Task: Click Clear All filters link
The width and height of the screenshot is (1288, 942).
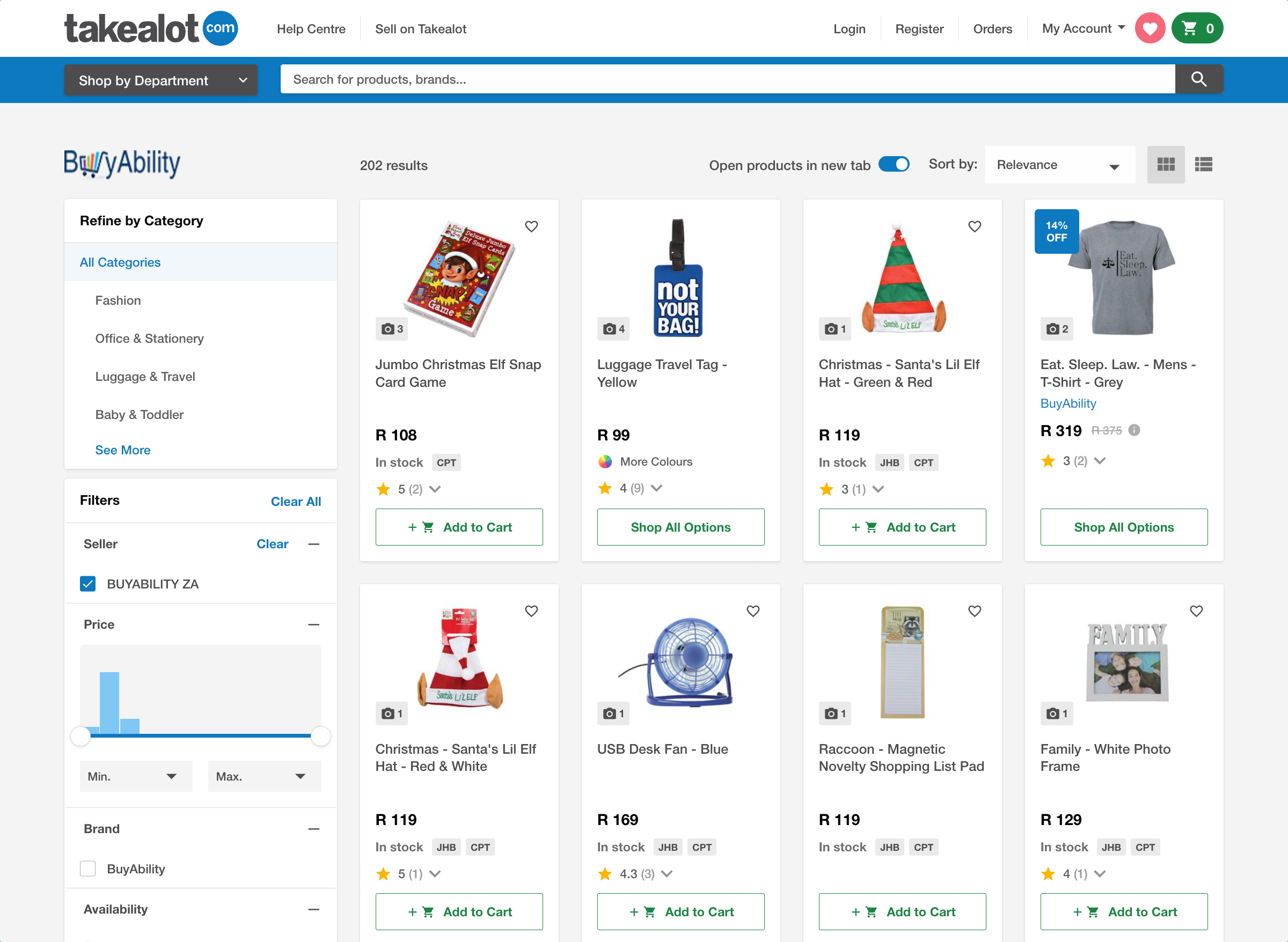Action: 296,501
